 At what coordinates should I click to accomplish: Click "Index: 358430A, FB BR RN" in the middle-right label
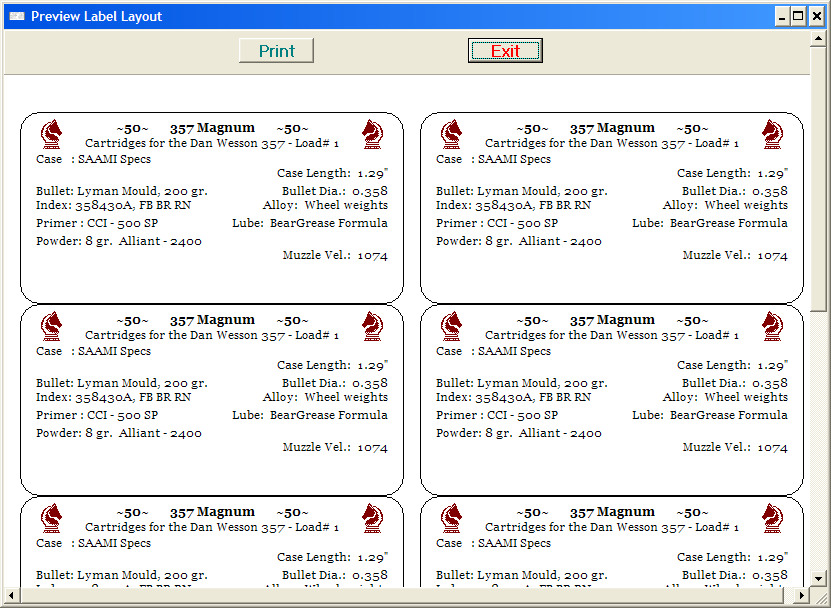[x=514, y=397]
